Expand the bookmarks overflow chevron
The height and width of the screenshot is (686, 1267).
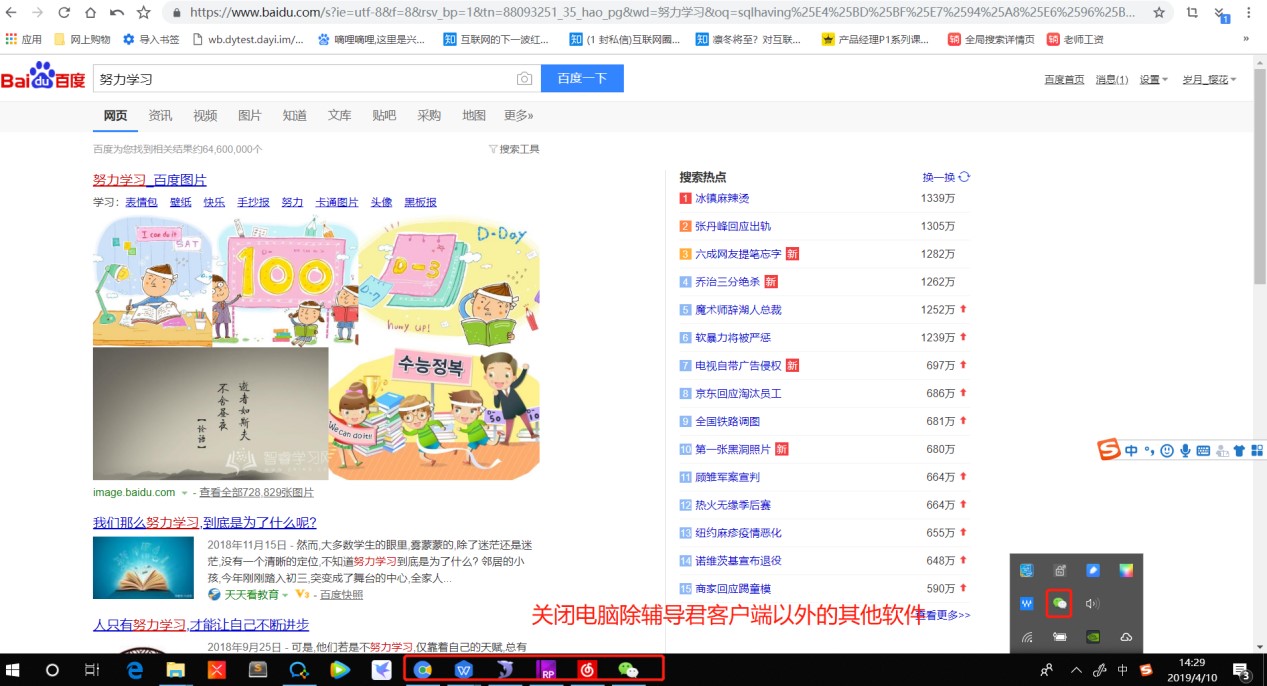(1246, 39)
